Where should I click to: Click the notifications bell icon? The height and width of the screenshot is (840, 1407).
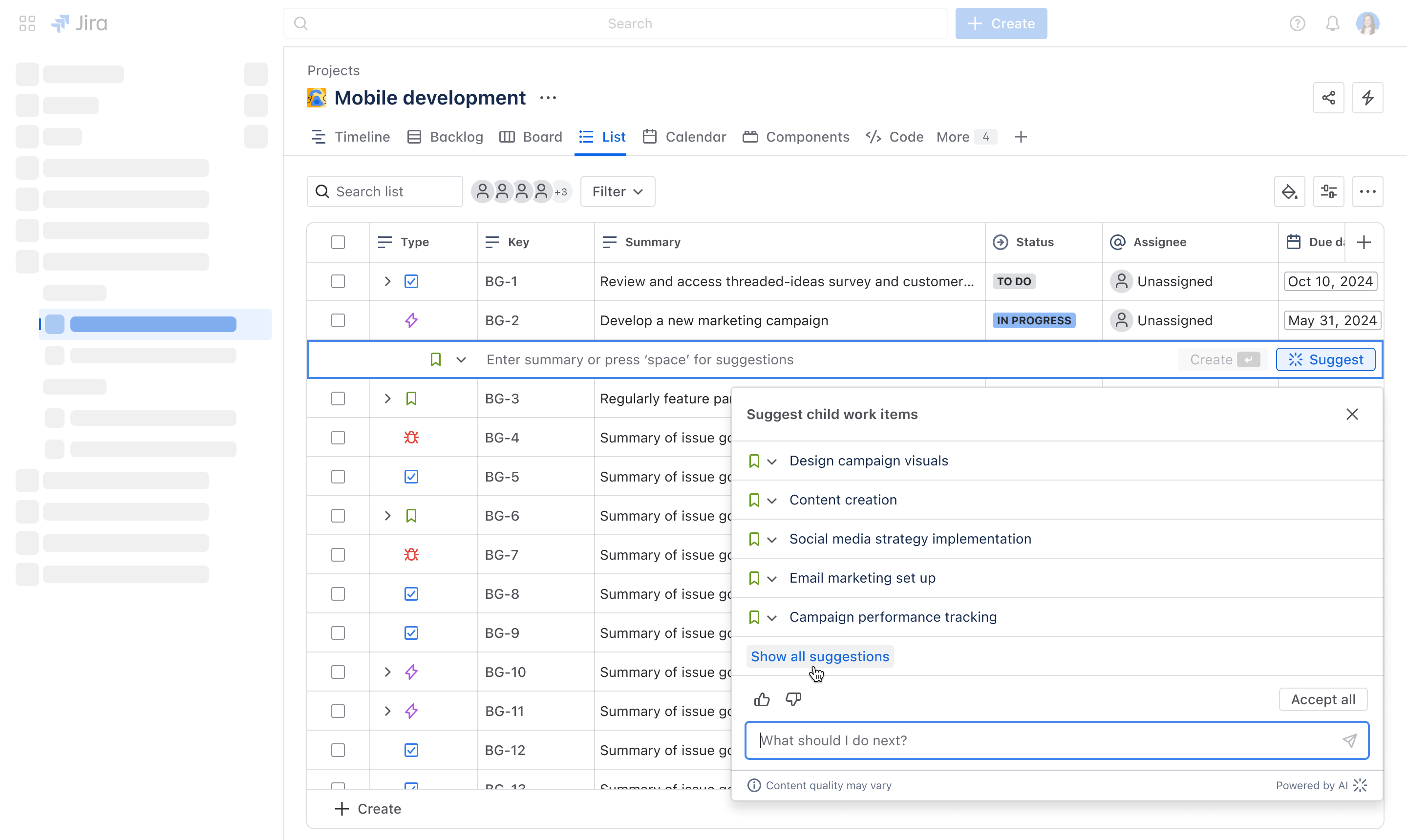[x=1332, y=24]
